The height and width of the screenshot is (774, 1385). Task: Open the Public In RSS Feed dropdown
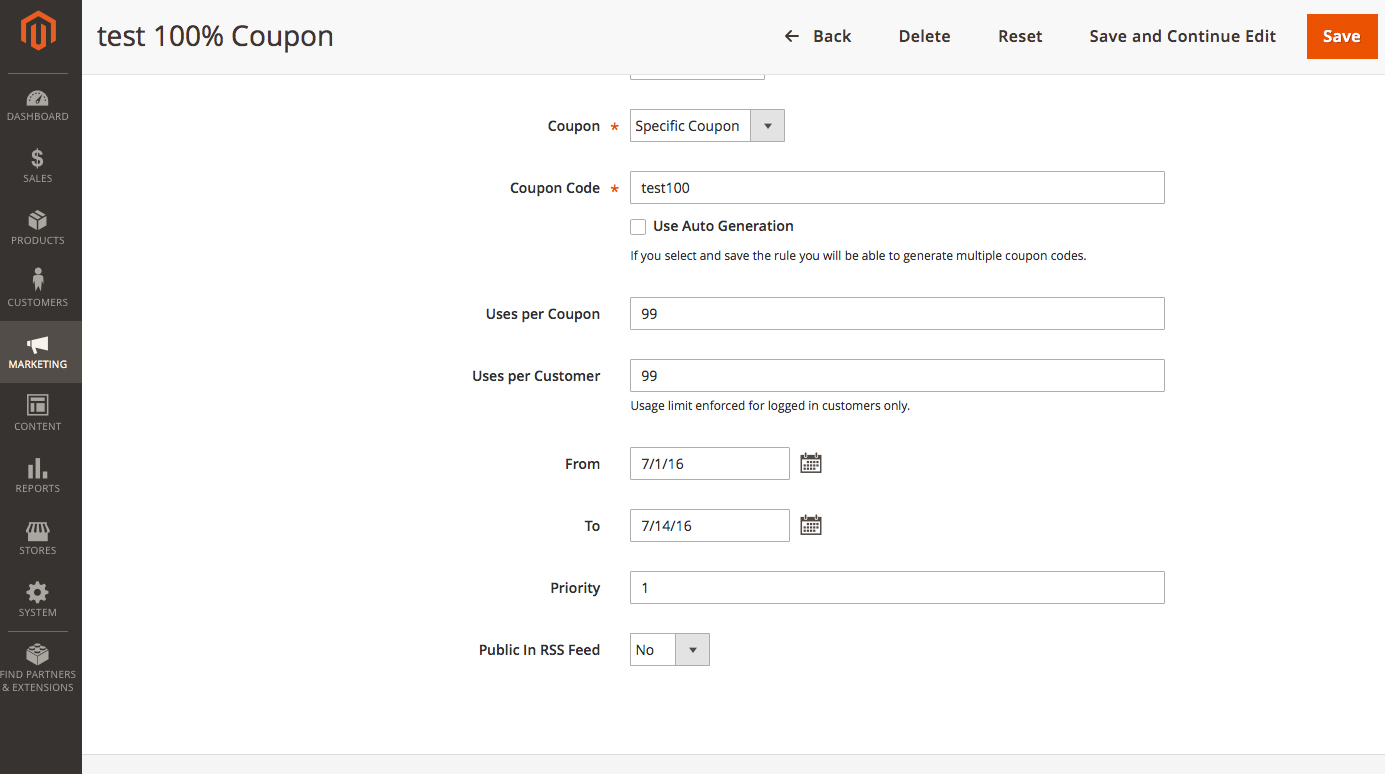tap(670, 650)
